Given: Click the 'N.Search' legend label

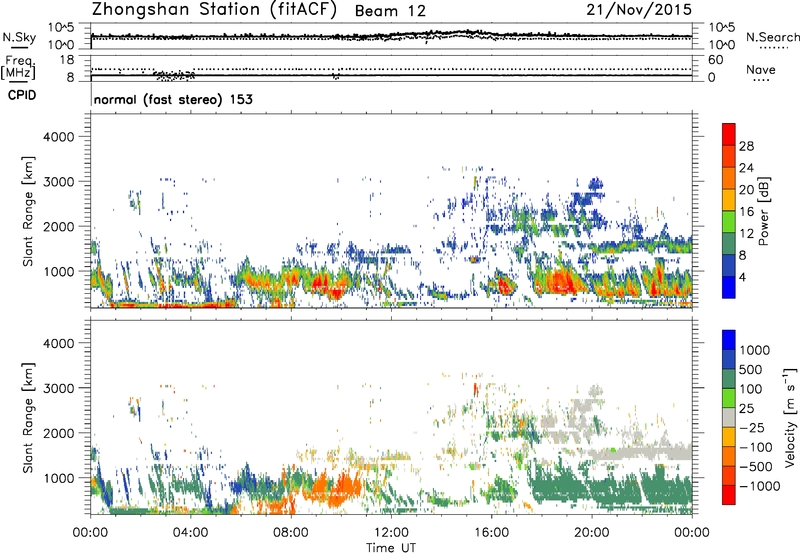Looking at the screenshot, I should [x=772, y=37].
